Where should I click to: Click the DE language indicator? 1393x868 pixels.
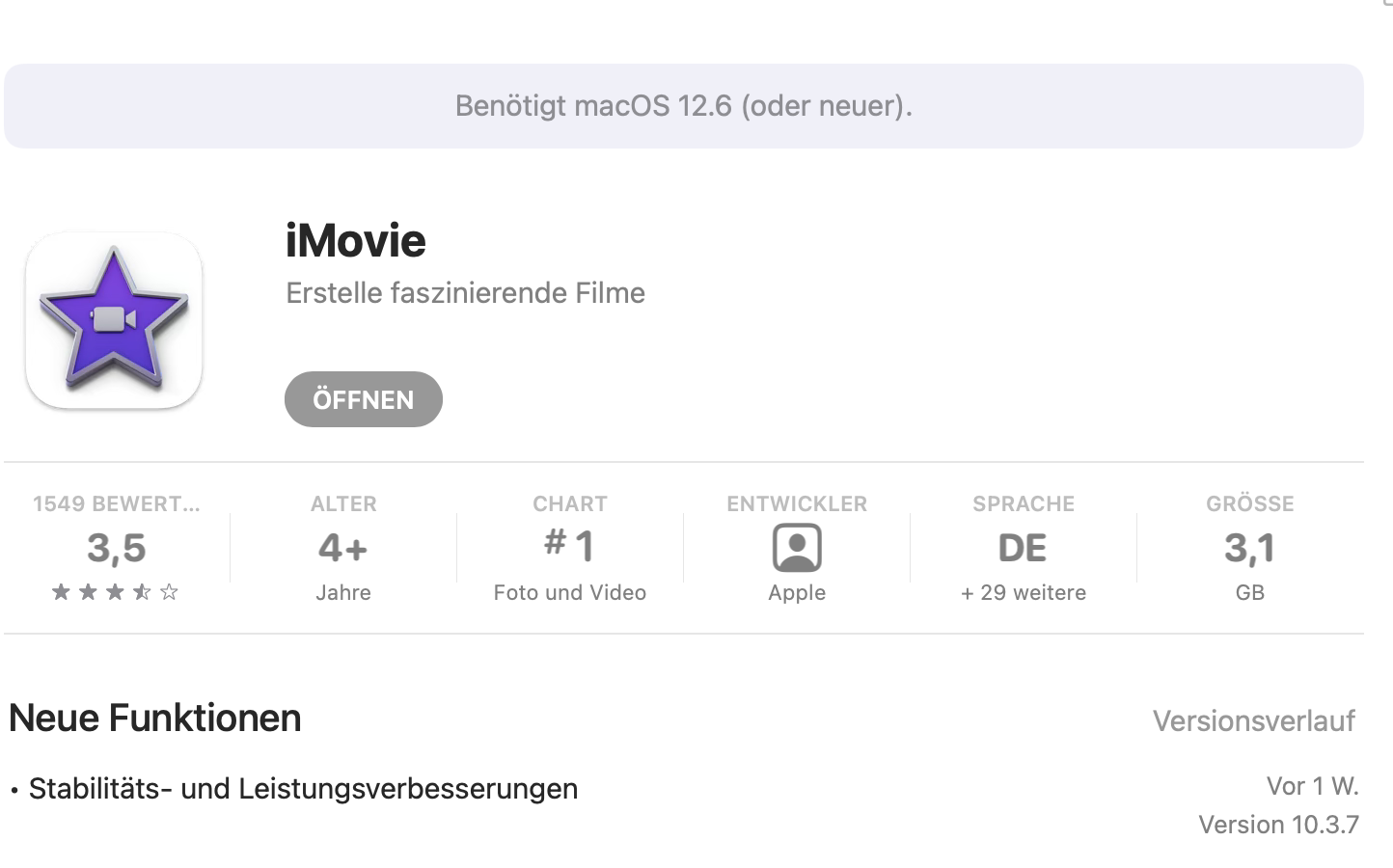(1023, 548)
